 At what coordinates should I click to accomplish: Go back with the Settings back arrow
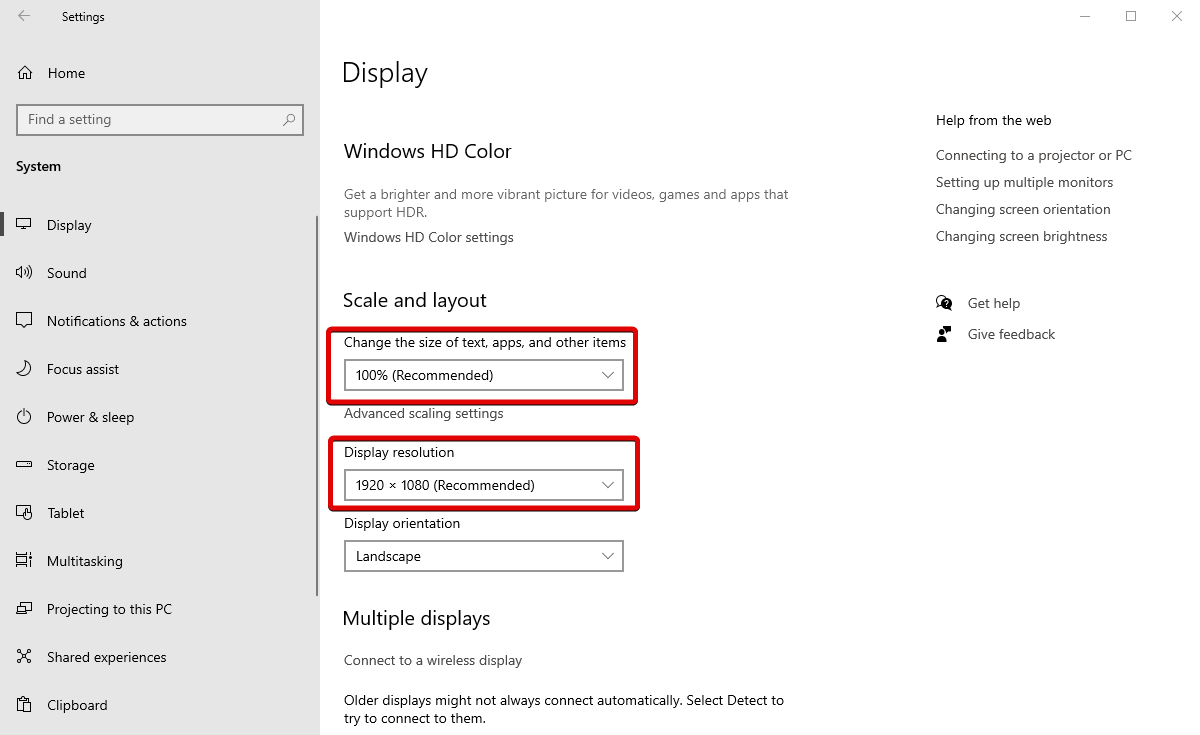coord(24,16)
